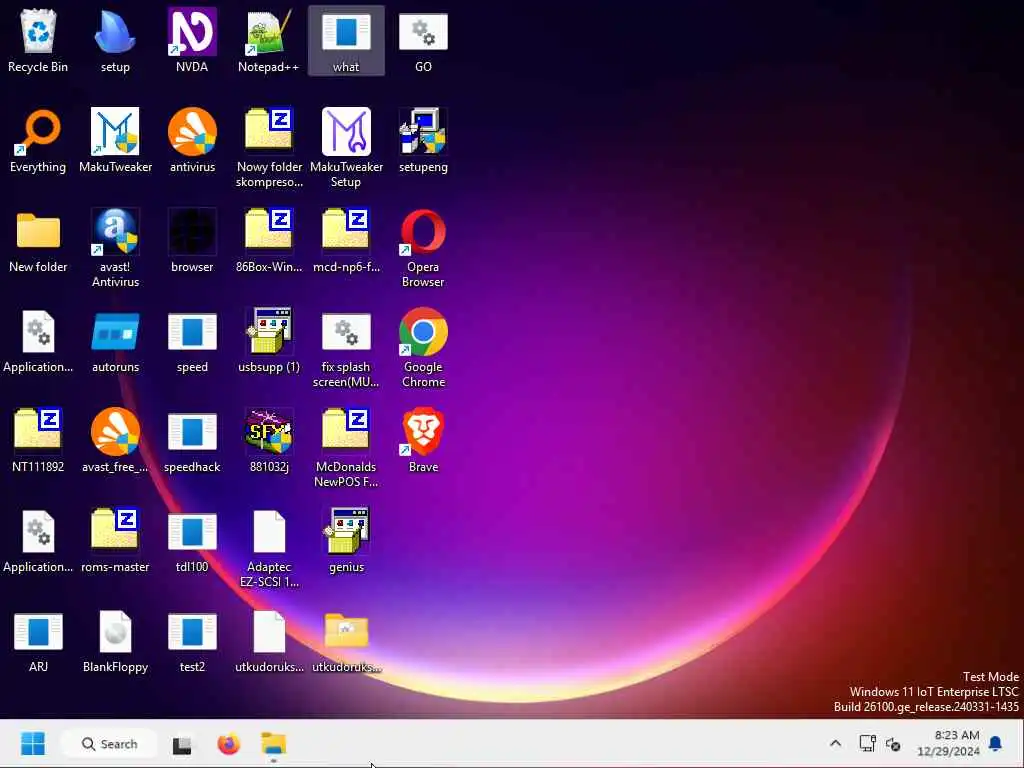
Task: Select the BlankFloppy file icon
Action: point(115,641)
